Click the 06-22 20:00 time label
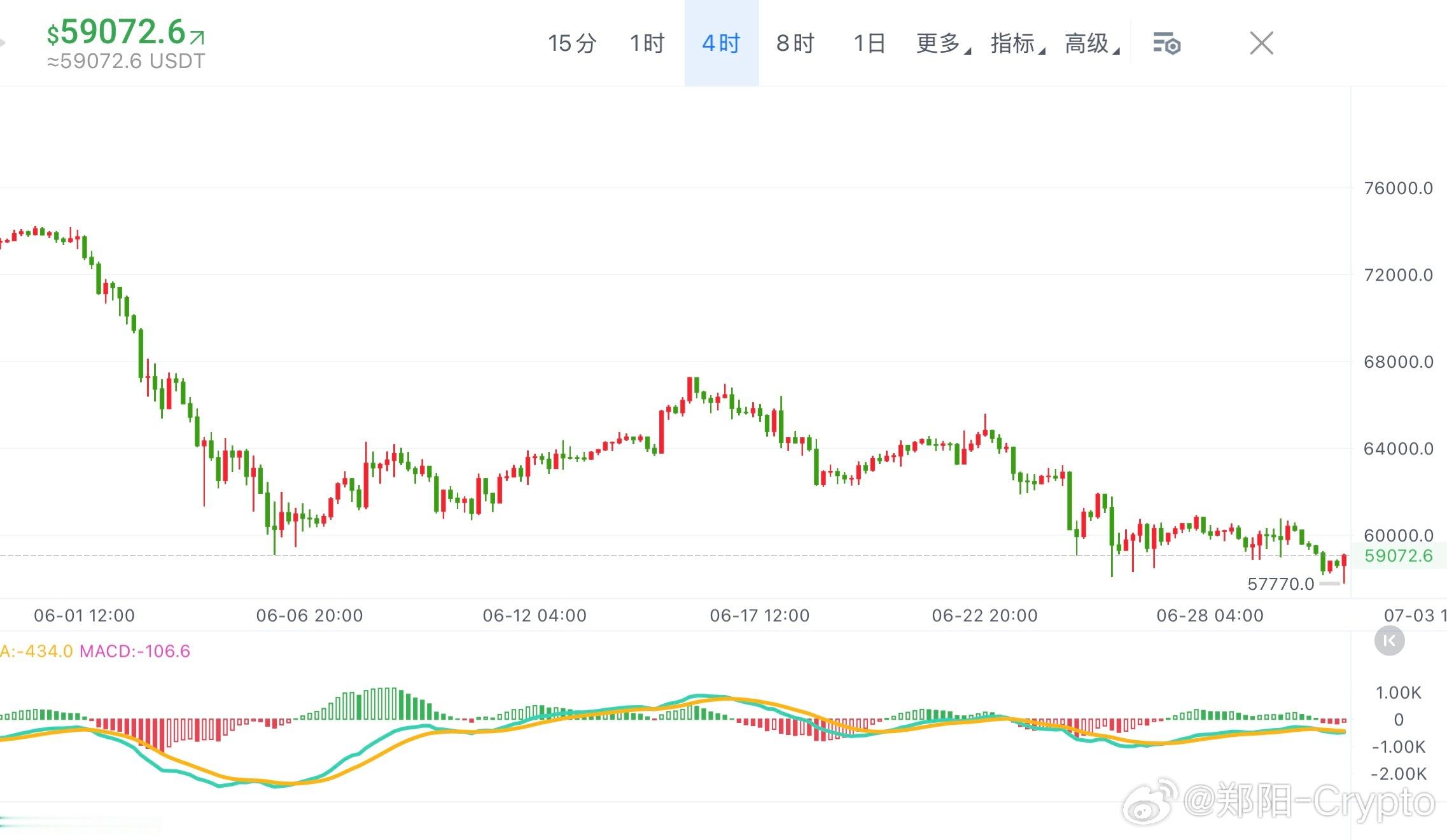This screenshot has height=840, width=1447. pos(984,615)
